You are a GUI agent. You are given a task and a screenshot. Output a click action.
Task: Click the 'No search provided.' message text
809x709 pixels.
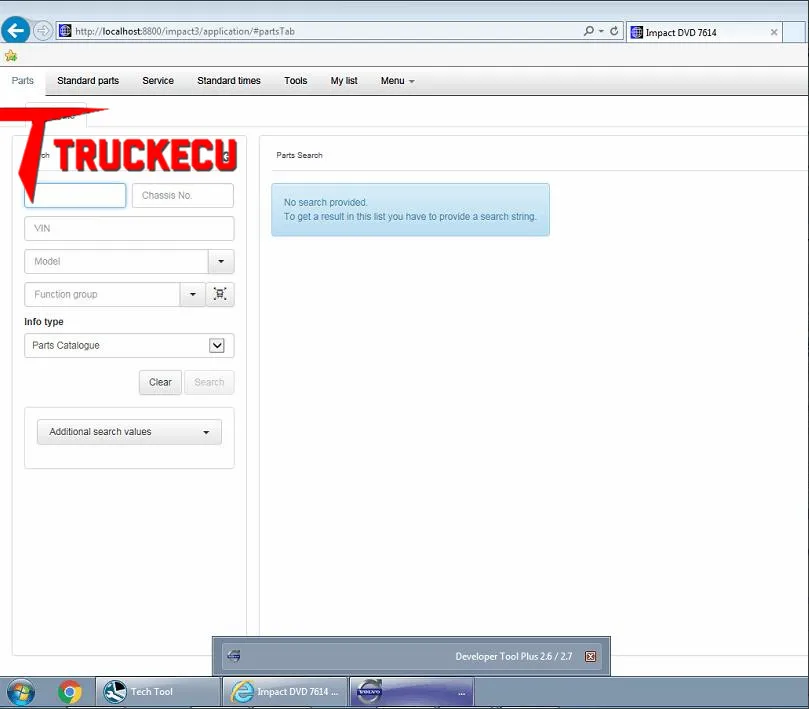[x=325, y=202]
